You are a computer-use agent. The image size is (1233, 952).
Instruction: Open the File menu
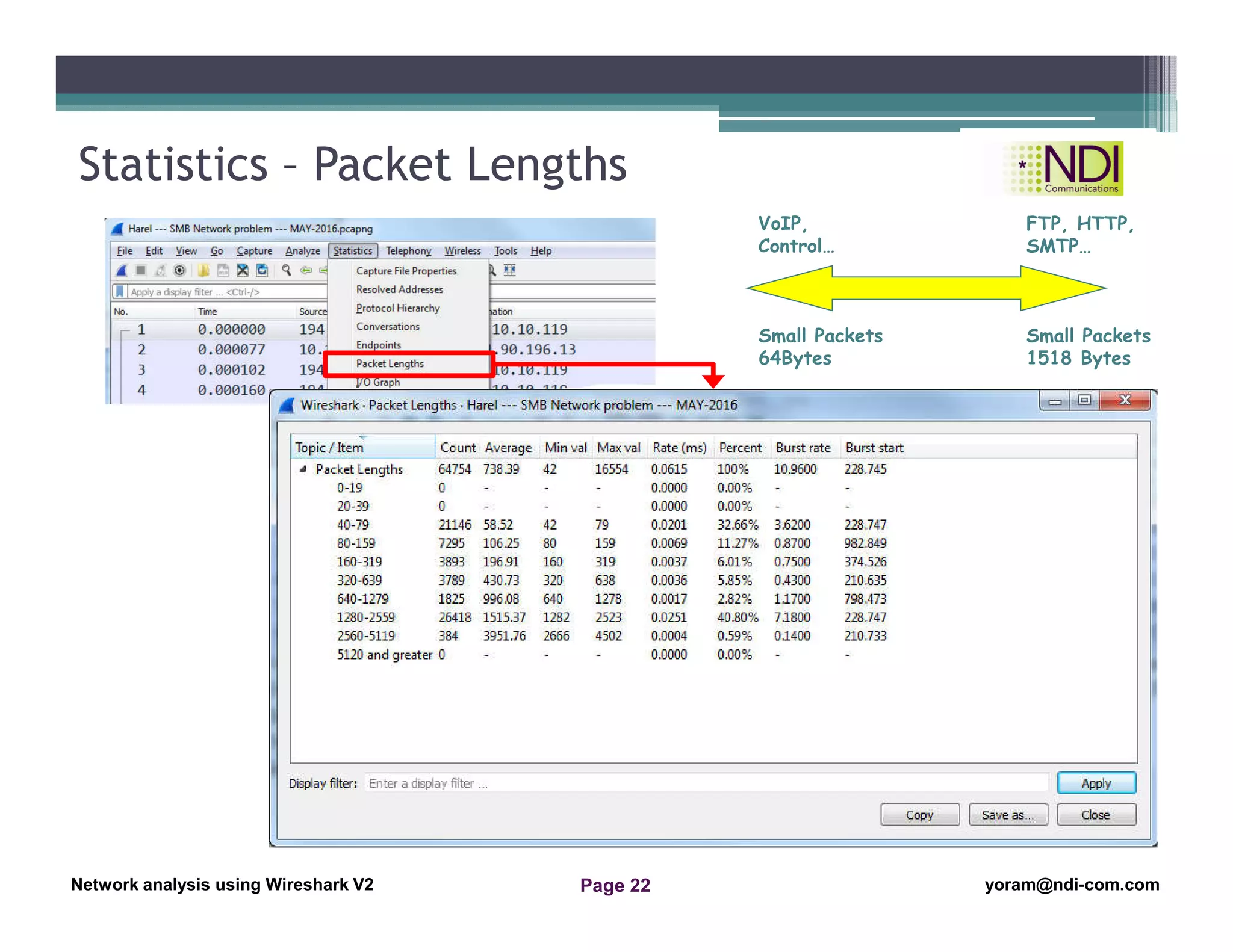coord(125,251)
